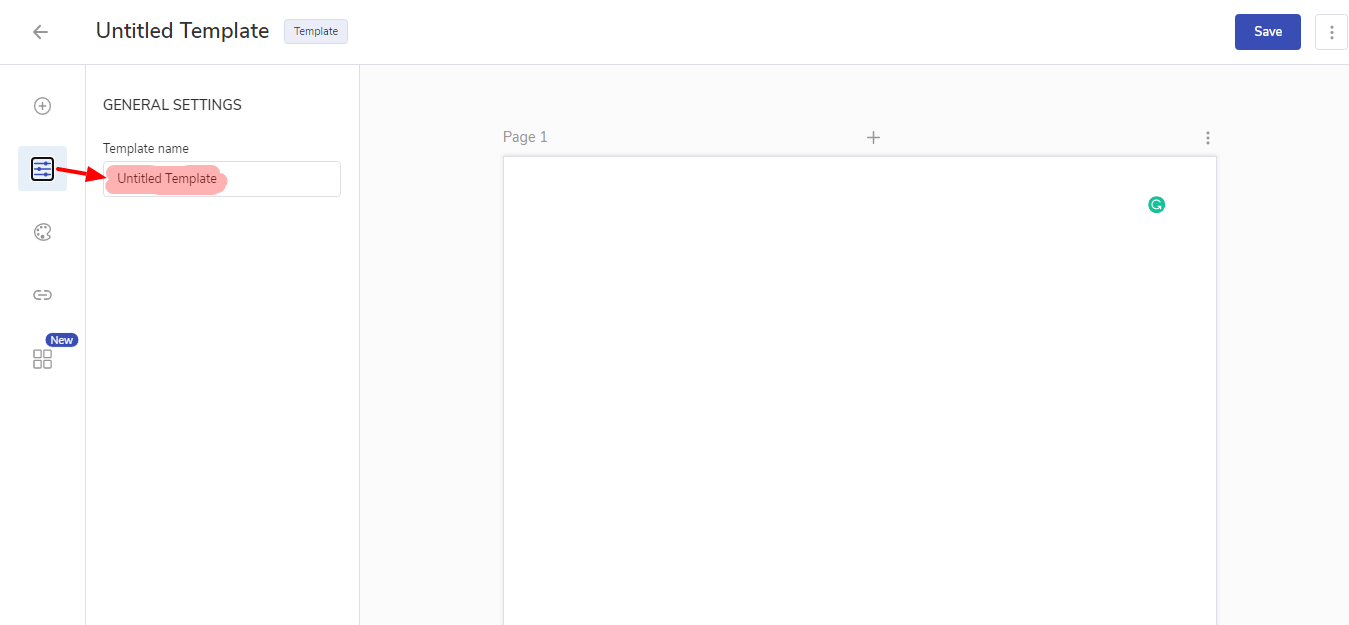Screen dimensions: 1349x625
Task: Open the theme palette sidebar icon
Action: coord(42,232)
